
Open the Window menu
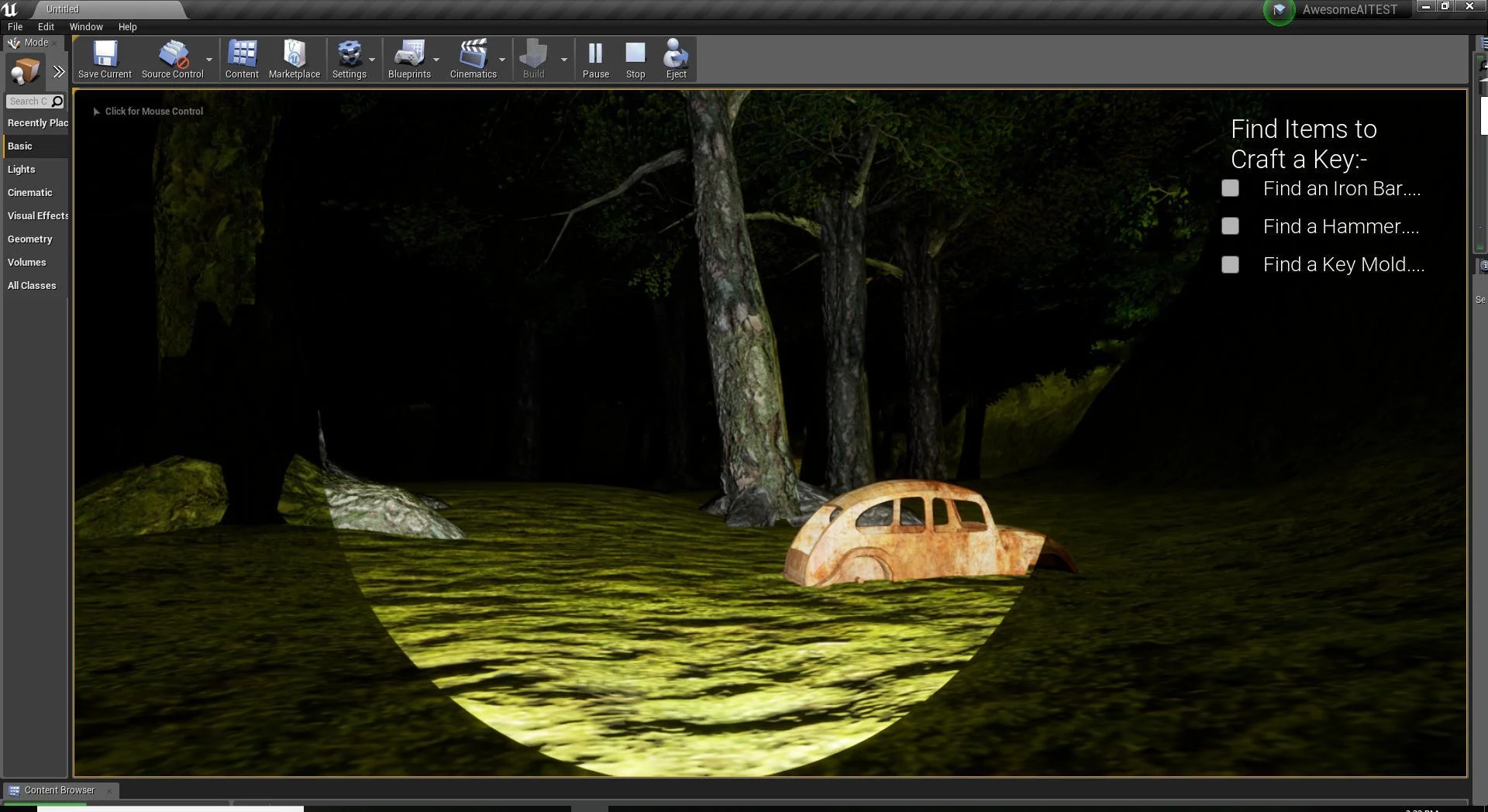86,26
